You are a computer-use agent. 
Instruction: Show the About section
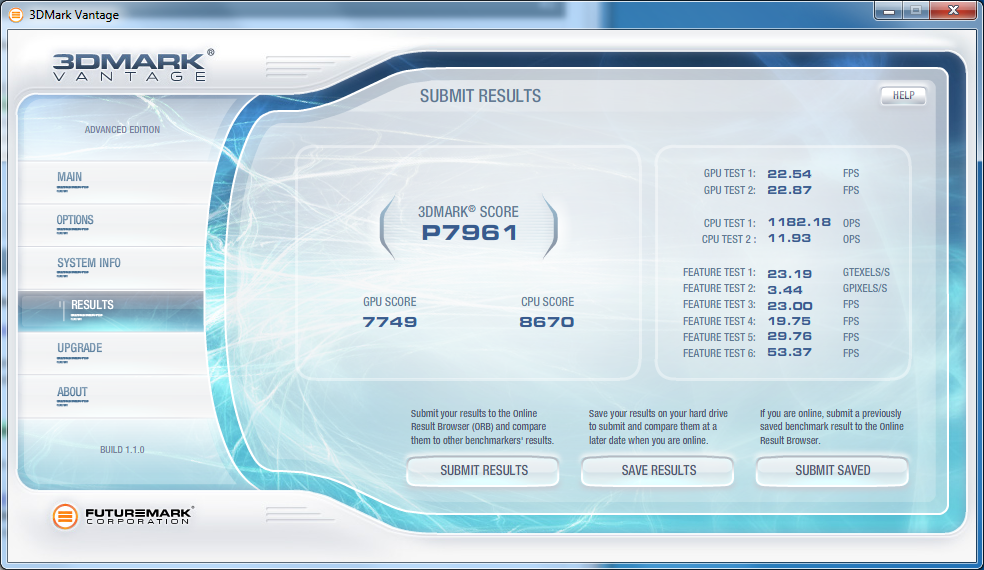point(110,397)
